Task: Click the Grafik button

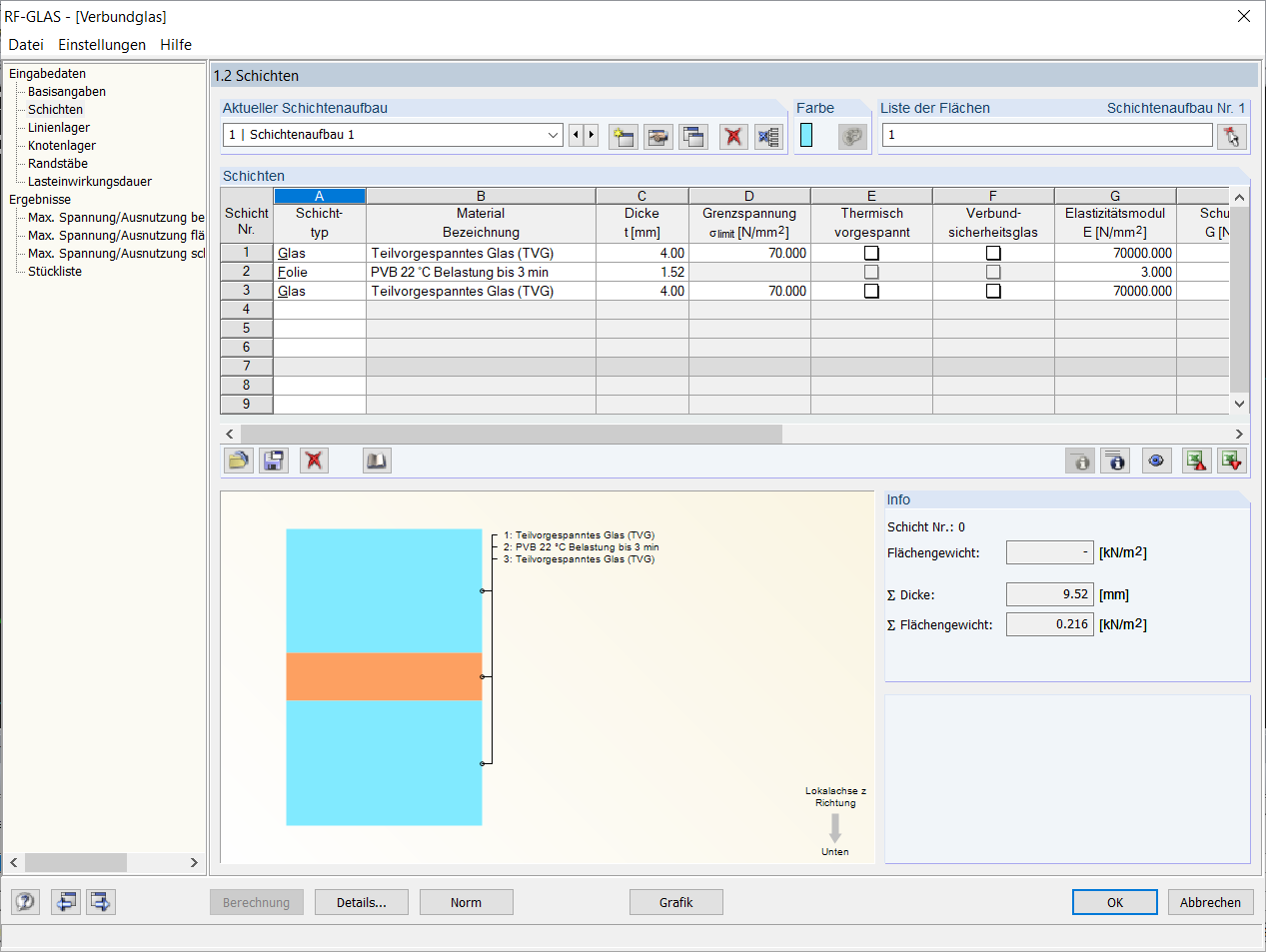Action: tap(676, 902)
